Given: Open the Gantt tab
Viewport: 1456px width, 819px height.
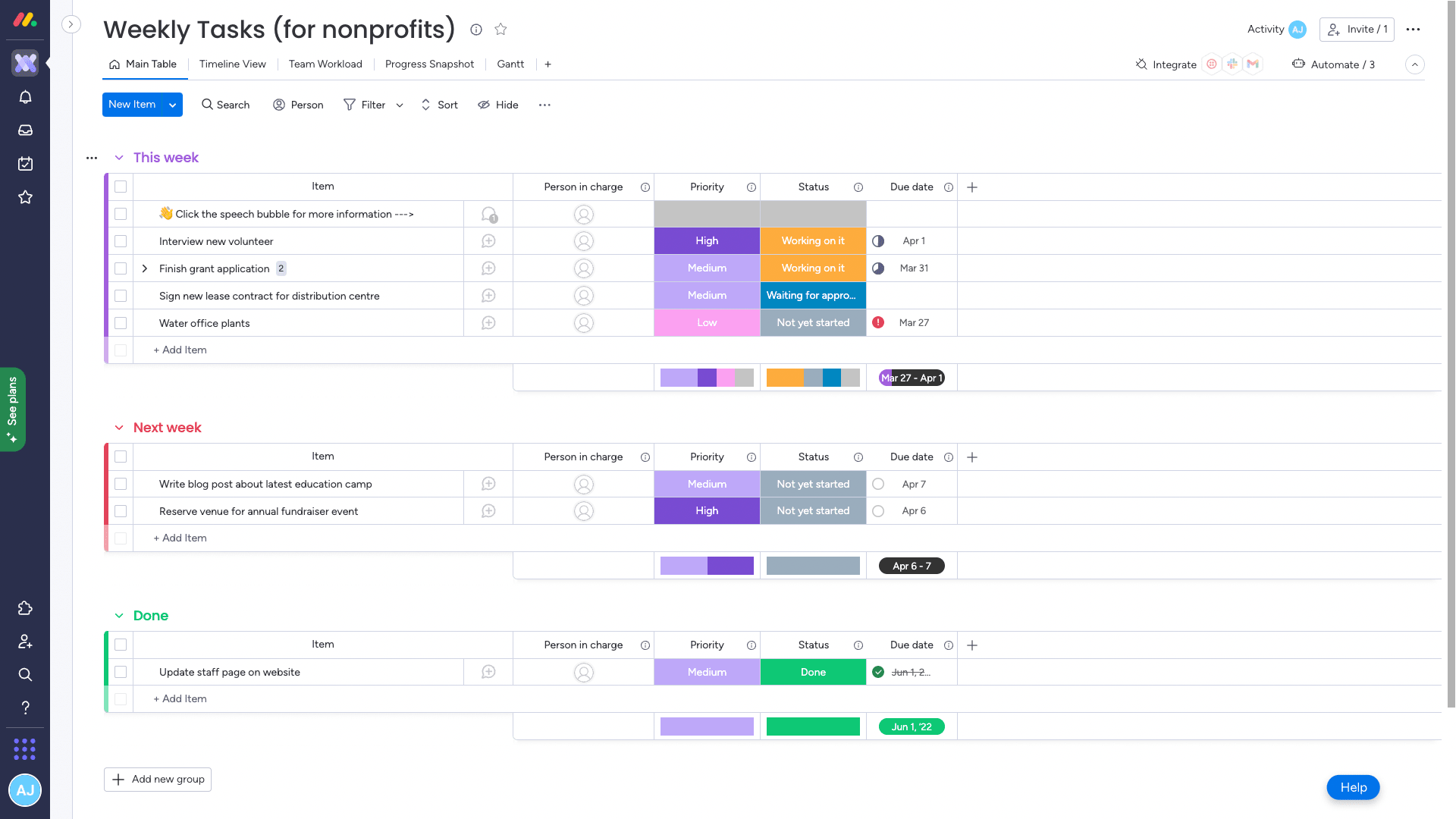Looking at the screenshot, I should [510, 64].
